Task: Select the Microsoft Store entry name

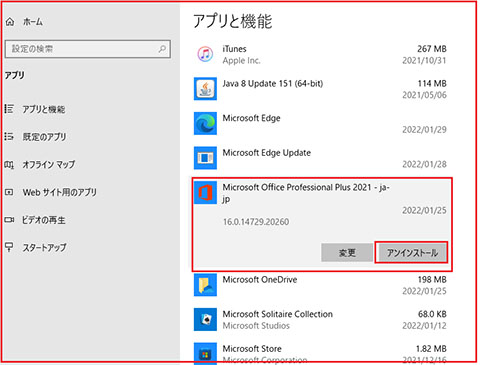Action: (x=252, y=349)
